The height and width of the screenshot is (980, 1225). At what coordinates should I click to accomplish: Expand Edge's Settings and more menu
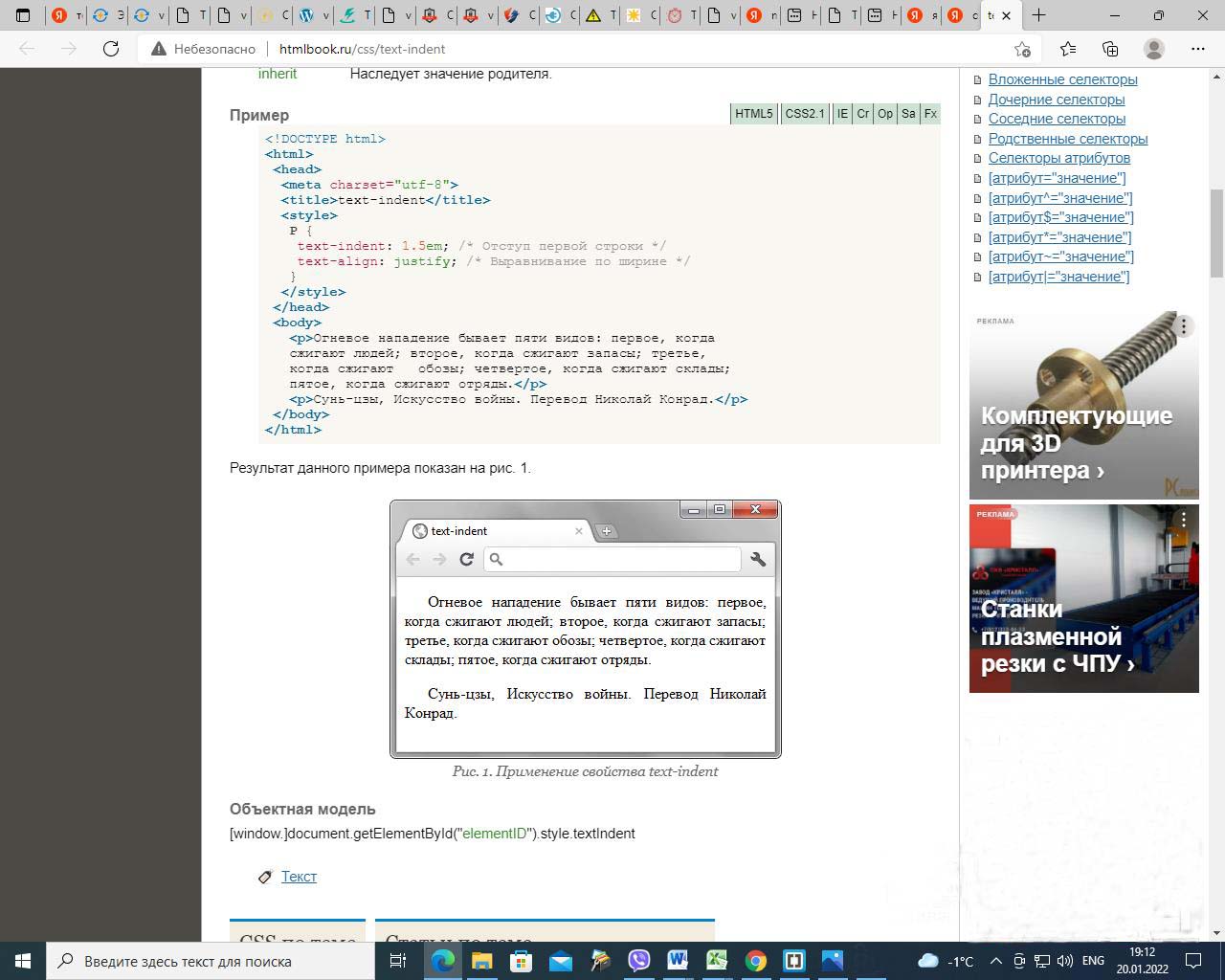pos(1197,49)
